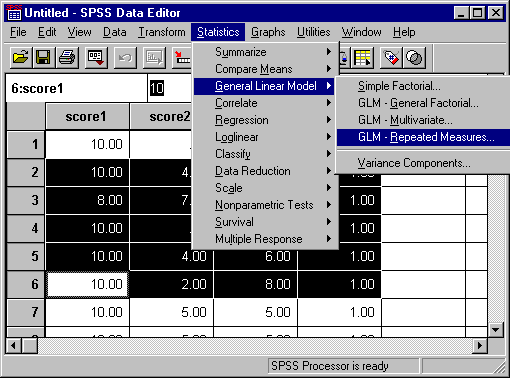Viewport: 510px width, 378px height.
Task: Click the 6:score1 cell reference box
Action: pyautogui.click(x=76, y=88)
